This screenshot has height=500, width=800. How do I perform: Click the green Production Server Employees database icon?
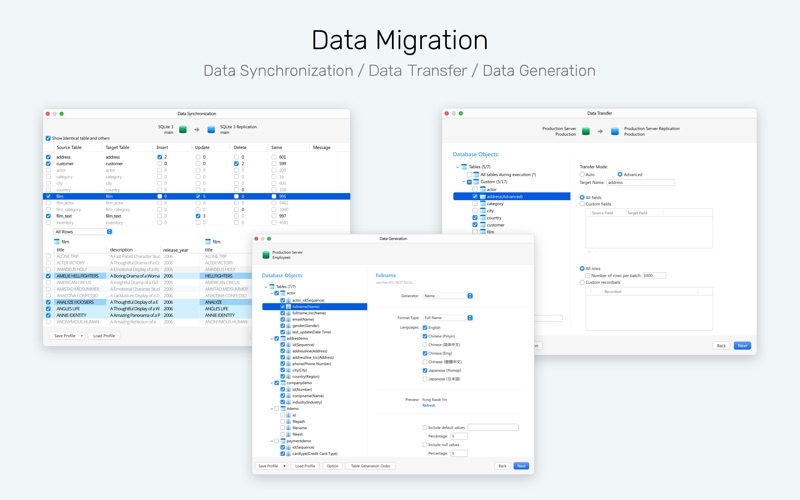pos(265,255)
